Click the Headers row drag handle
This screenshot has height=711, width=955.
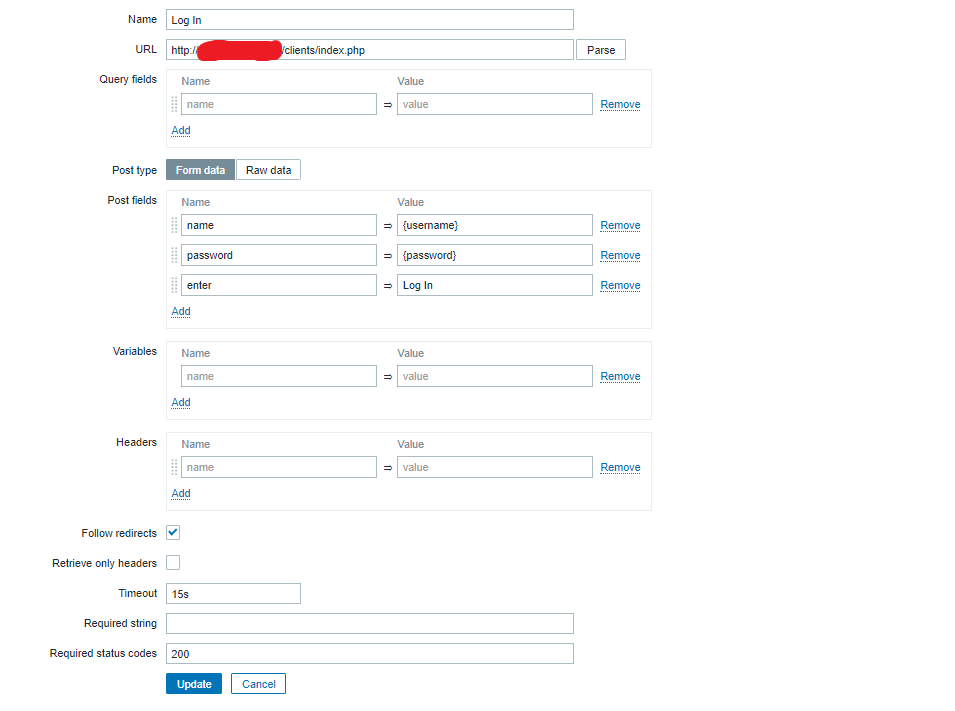[x=174, y=467]
